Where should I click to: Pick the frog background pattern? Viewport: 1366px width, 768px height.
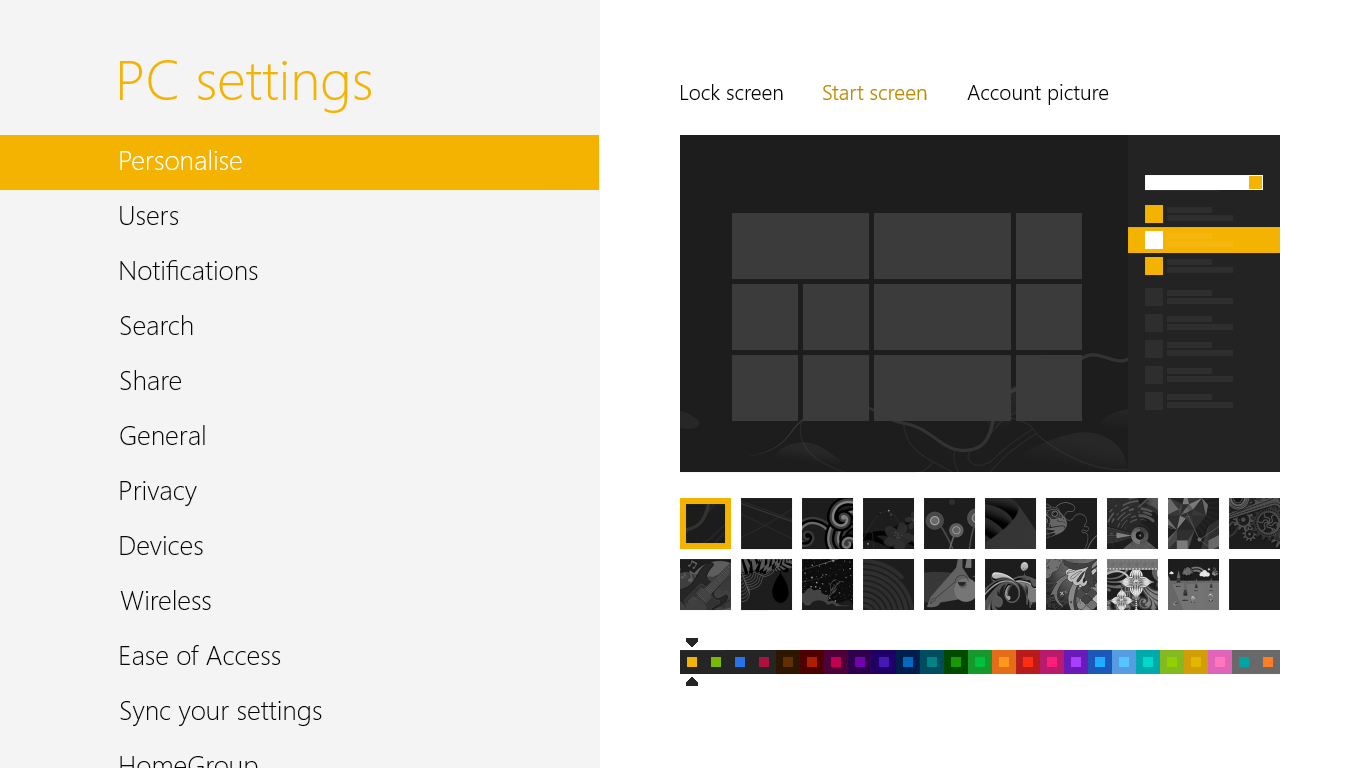(x=1071, y=523)
